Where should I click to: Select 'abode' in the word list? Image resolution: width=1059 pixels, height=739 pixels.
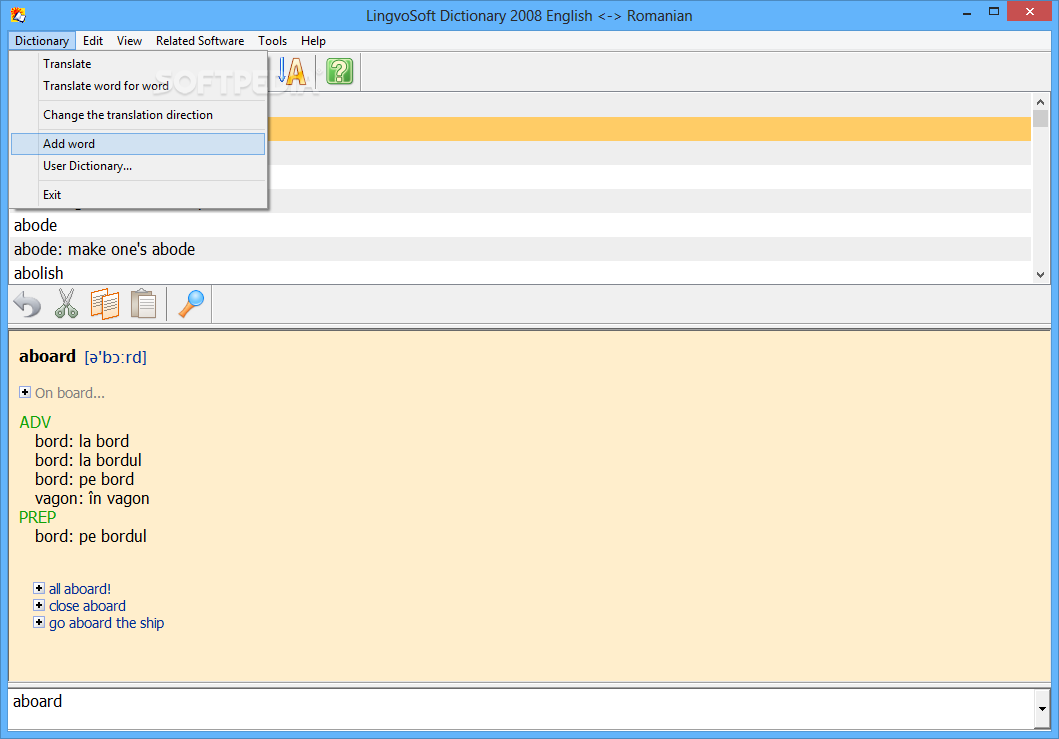(520, 225)
